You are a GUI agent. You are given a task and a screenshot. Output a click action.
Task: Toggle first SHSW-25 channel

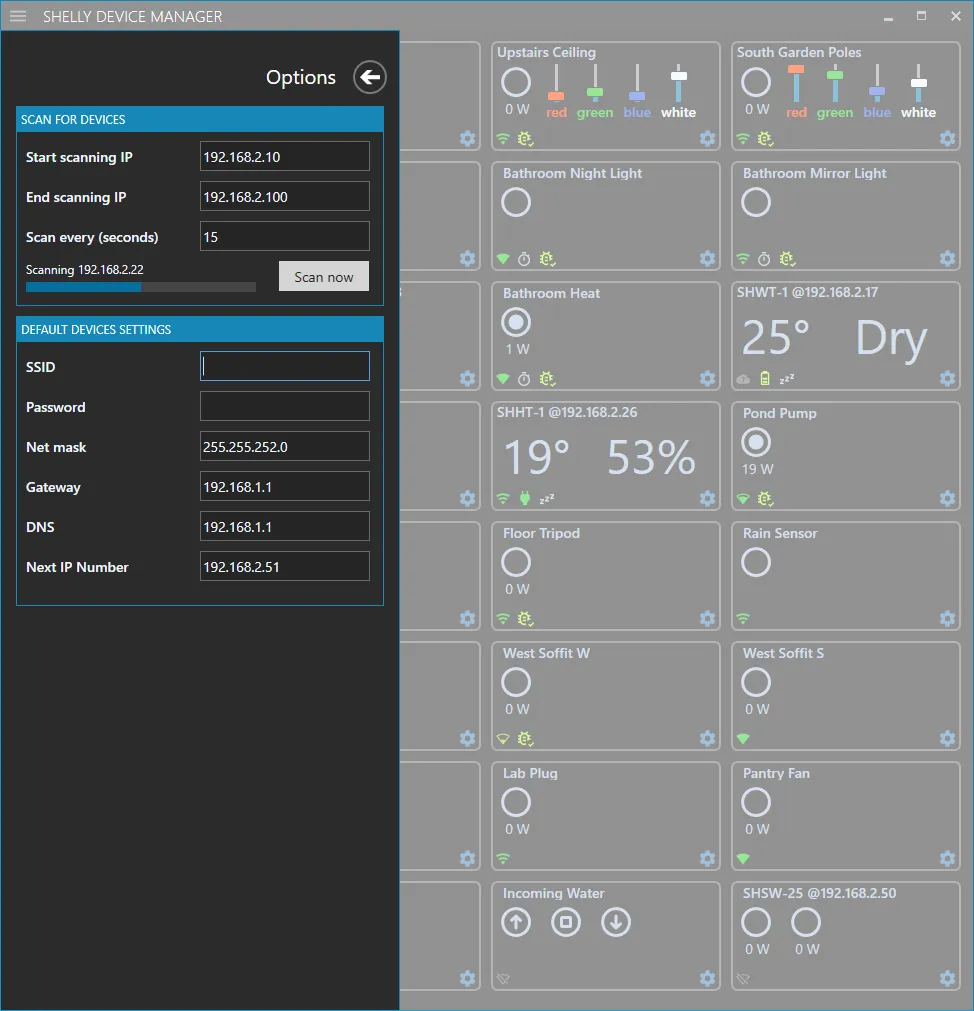(755, 923)
